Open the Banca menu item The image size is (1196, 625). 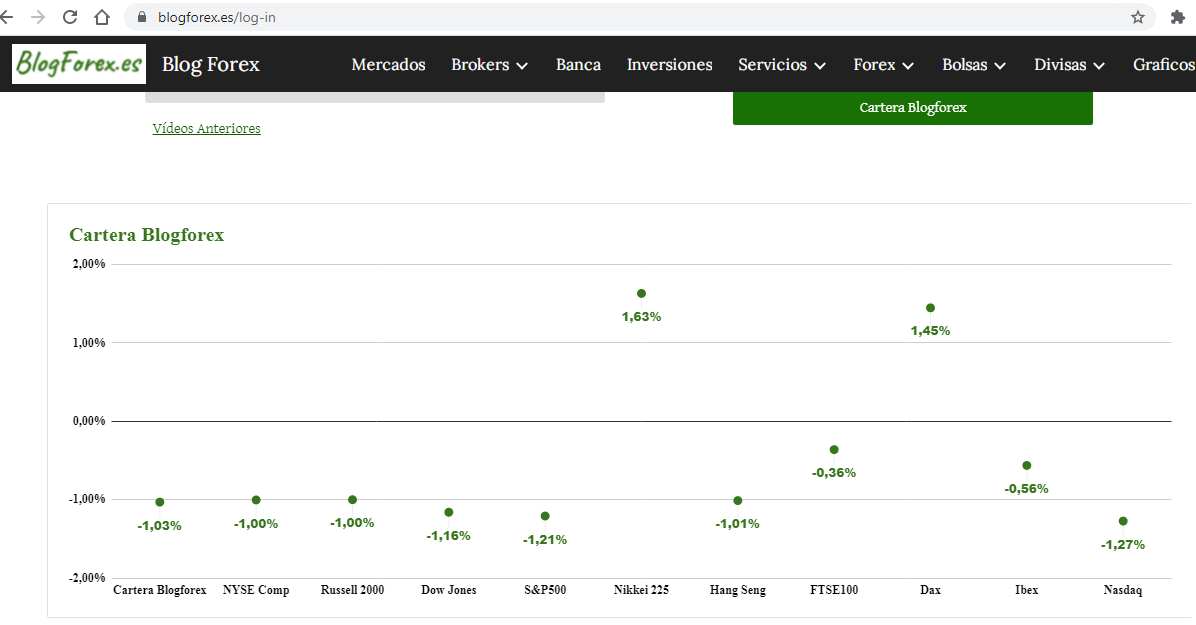pos(578,65)
